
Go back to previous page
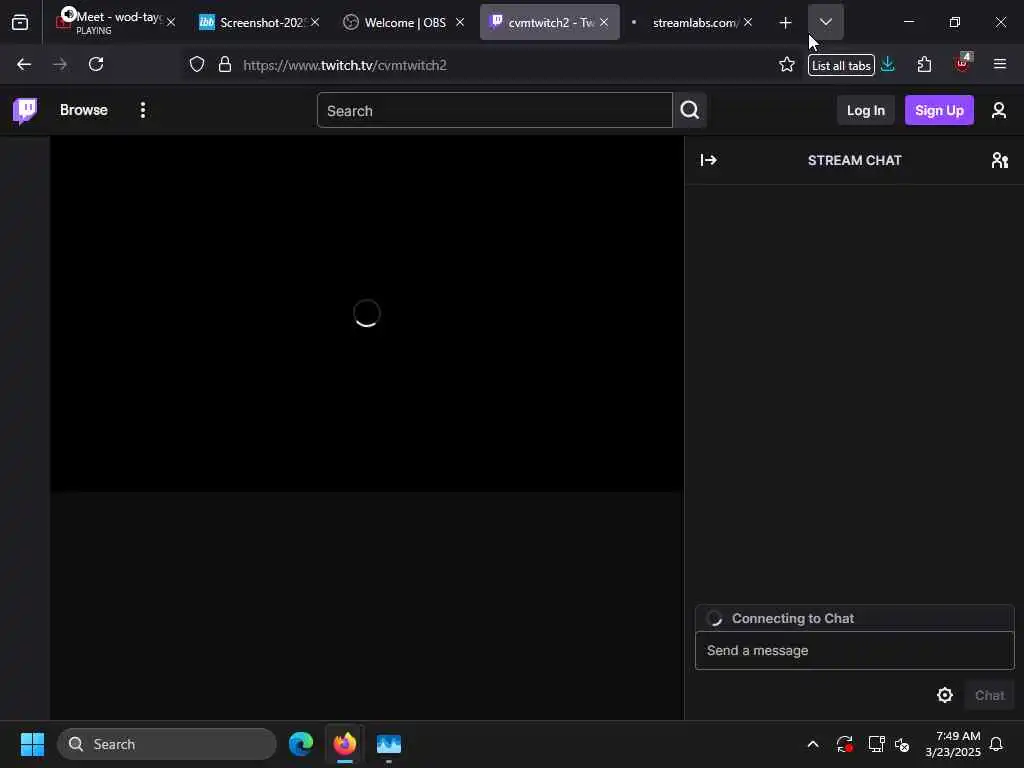coord(24,65)
